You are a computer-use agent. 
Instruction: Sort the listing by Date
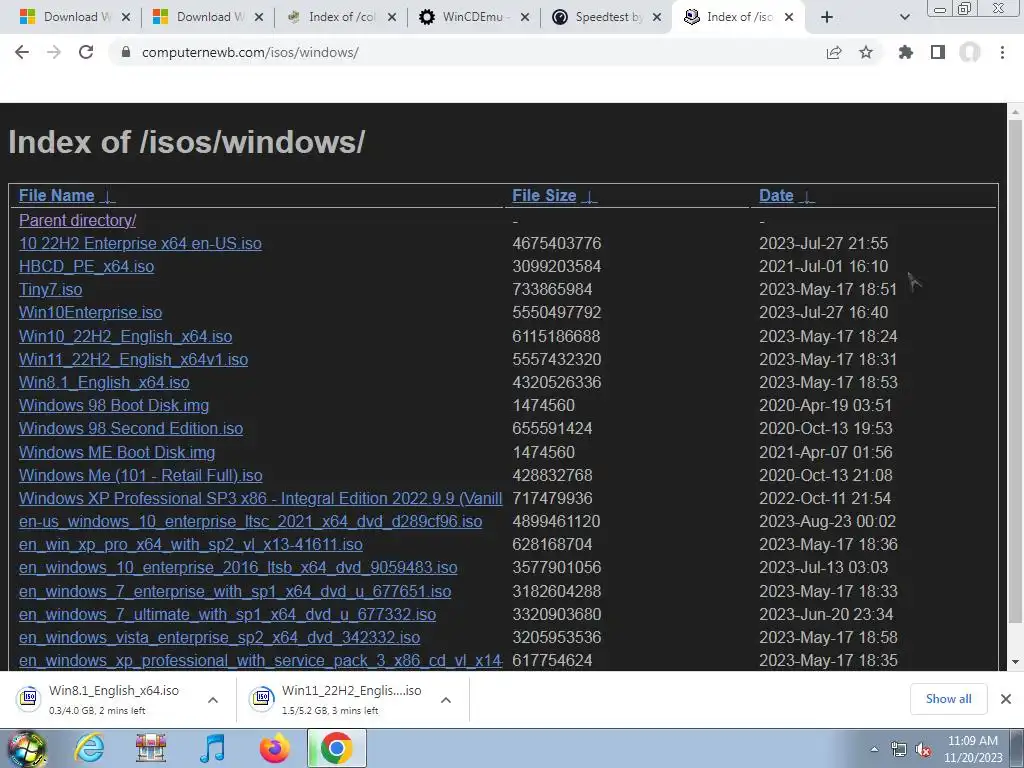776,195
